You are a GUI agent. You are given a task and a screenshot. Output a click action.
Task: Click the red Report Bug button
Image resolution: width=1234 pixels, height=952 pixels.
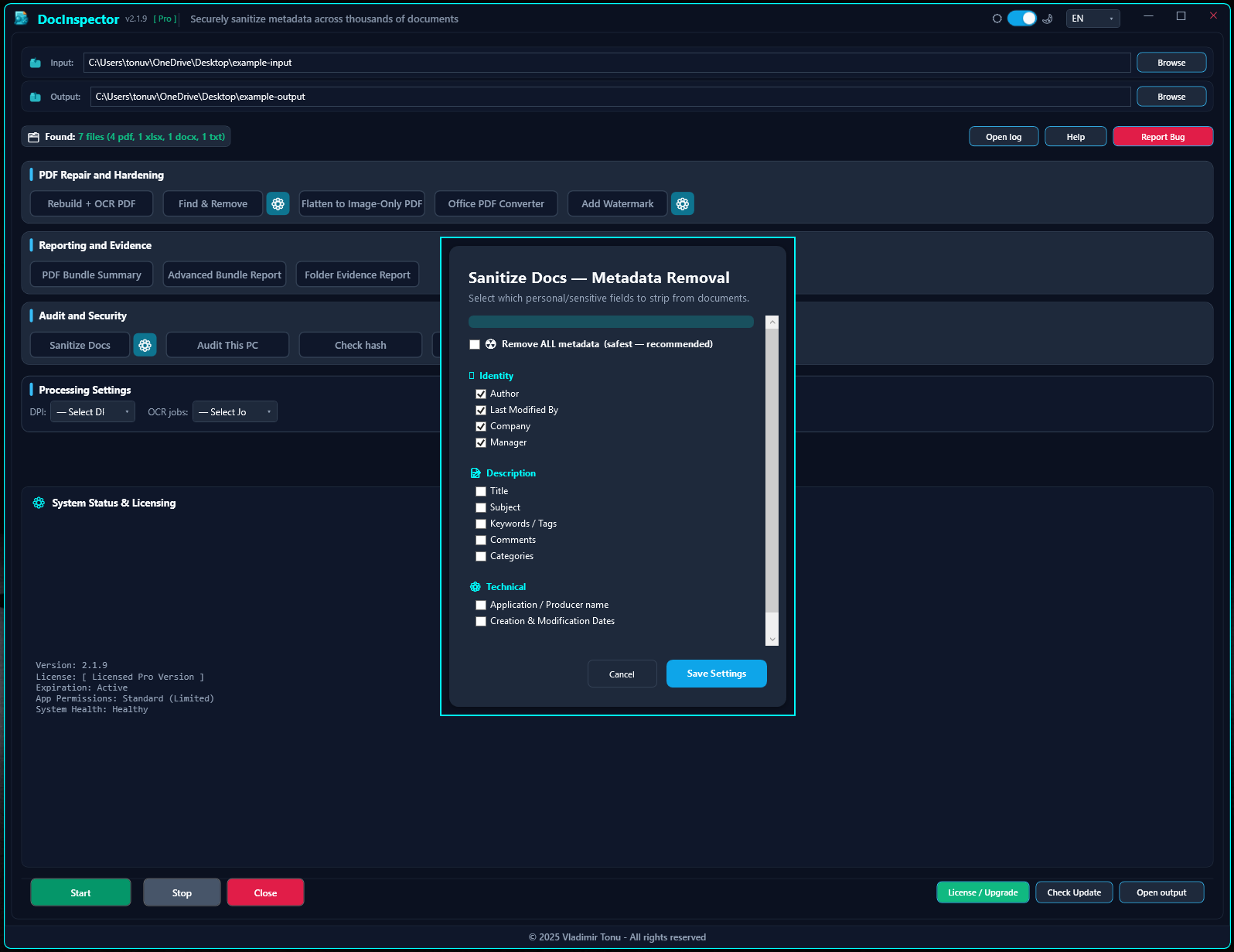pyautogui.click(x=1163, y=137)
